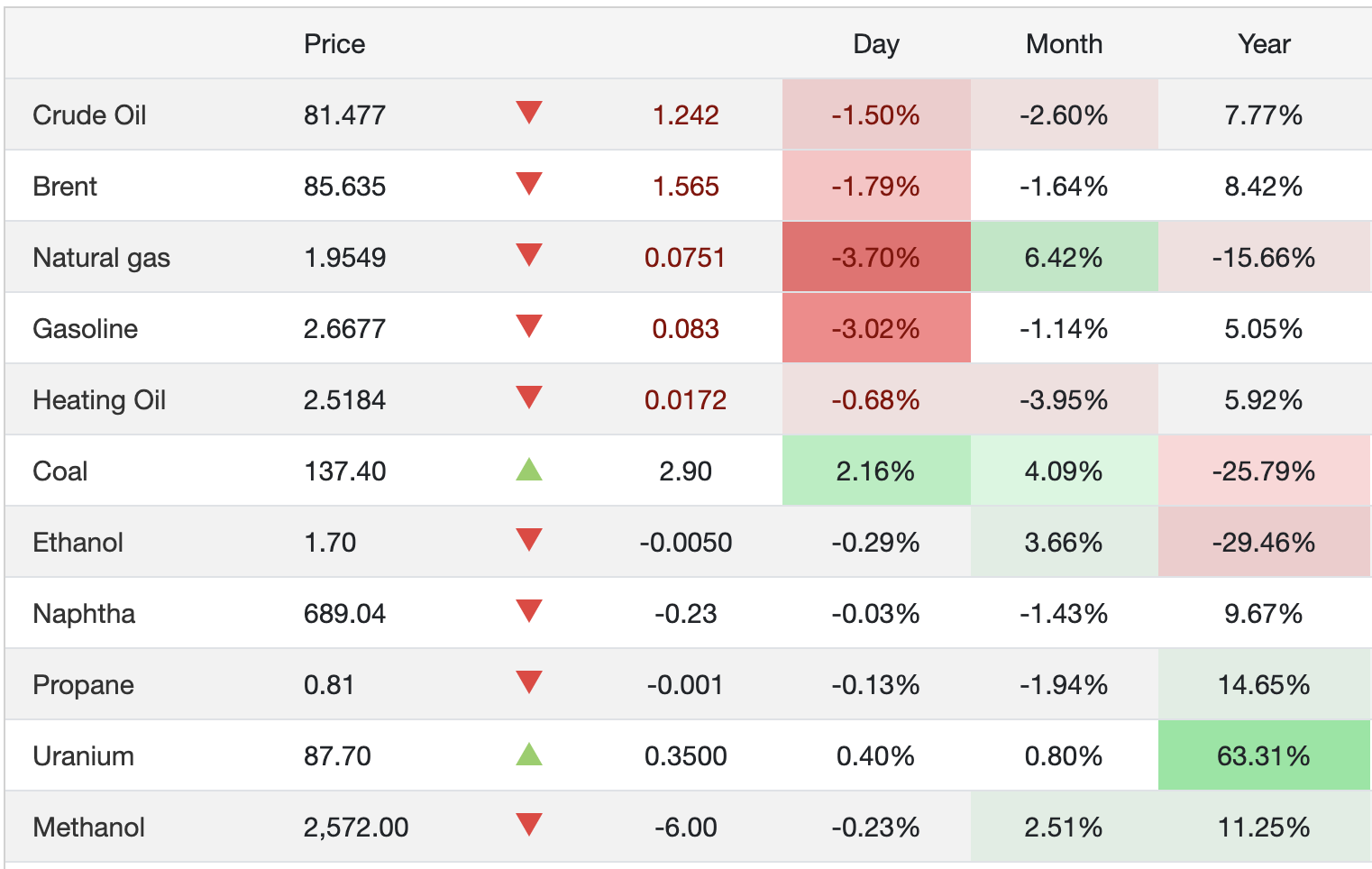The width and height of the screenshot is (1372, 869).
Task: Click Gasoline day change -3.02%
Action: point(876,329)
